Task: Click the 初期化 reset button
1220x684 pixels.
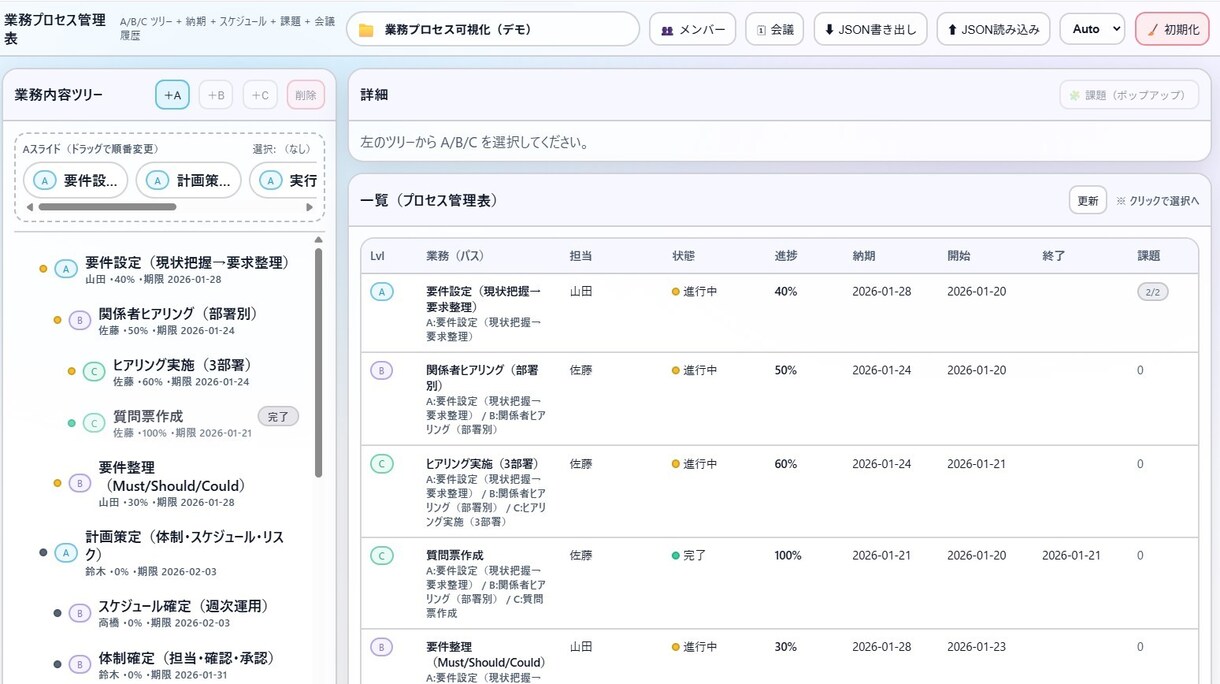Action: [1172, 30]
